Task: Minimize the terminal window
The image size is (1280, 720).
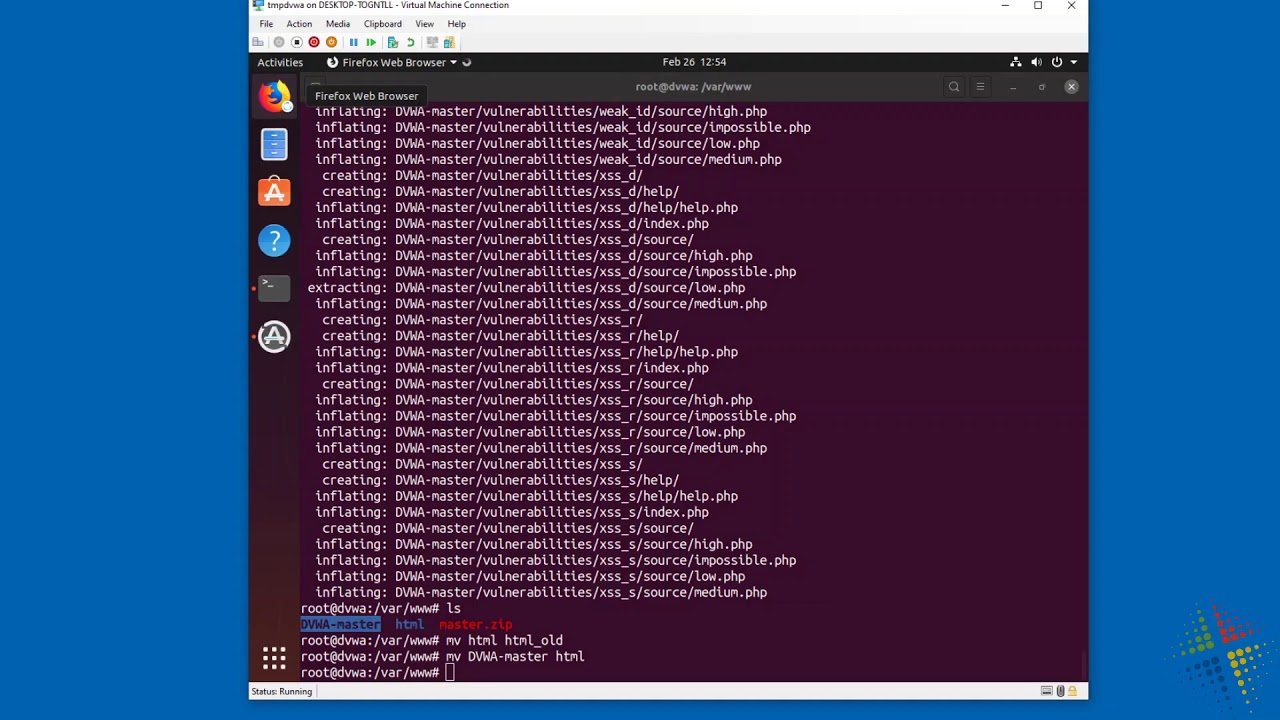Action: [1013, 87]
